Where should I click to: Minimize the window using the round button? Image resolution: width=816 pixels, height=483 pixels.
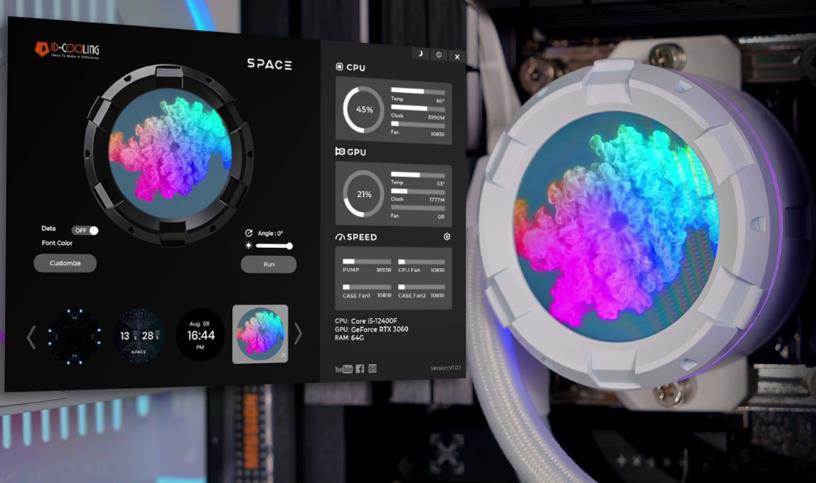click(x=440, y=53)
